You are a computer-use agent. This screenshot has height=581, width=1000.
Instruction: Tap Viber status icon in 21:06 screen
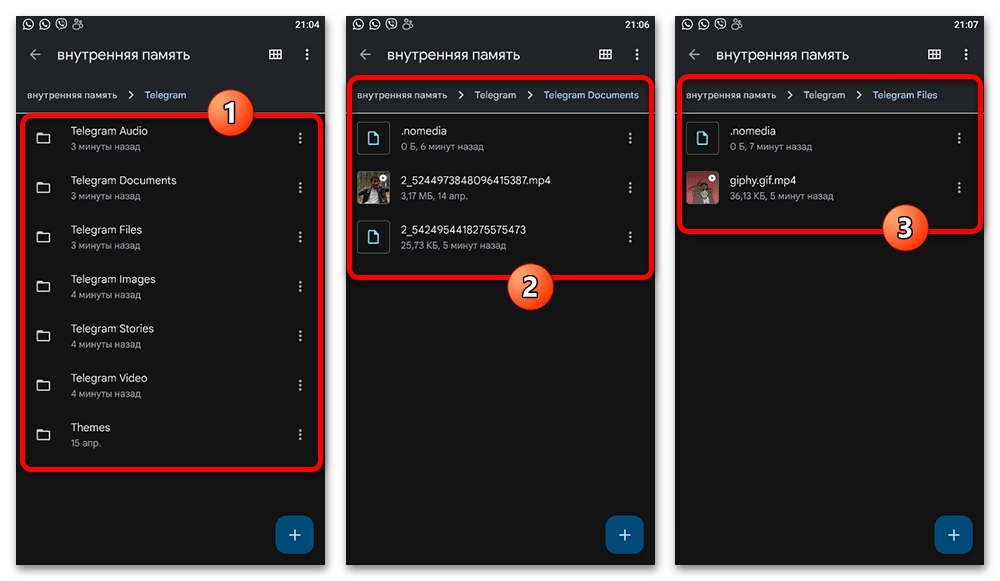pos(391,24)
